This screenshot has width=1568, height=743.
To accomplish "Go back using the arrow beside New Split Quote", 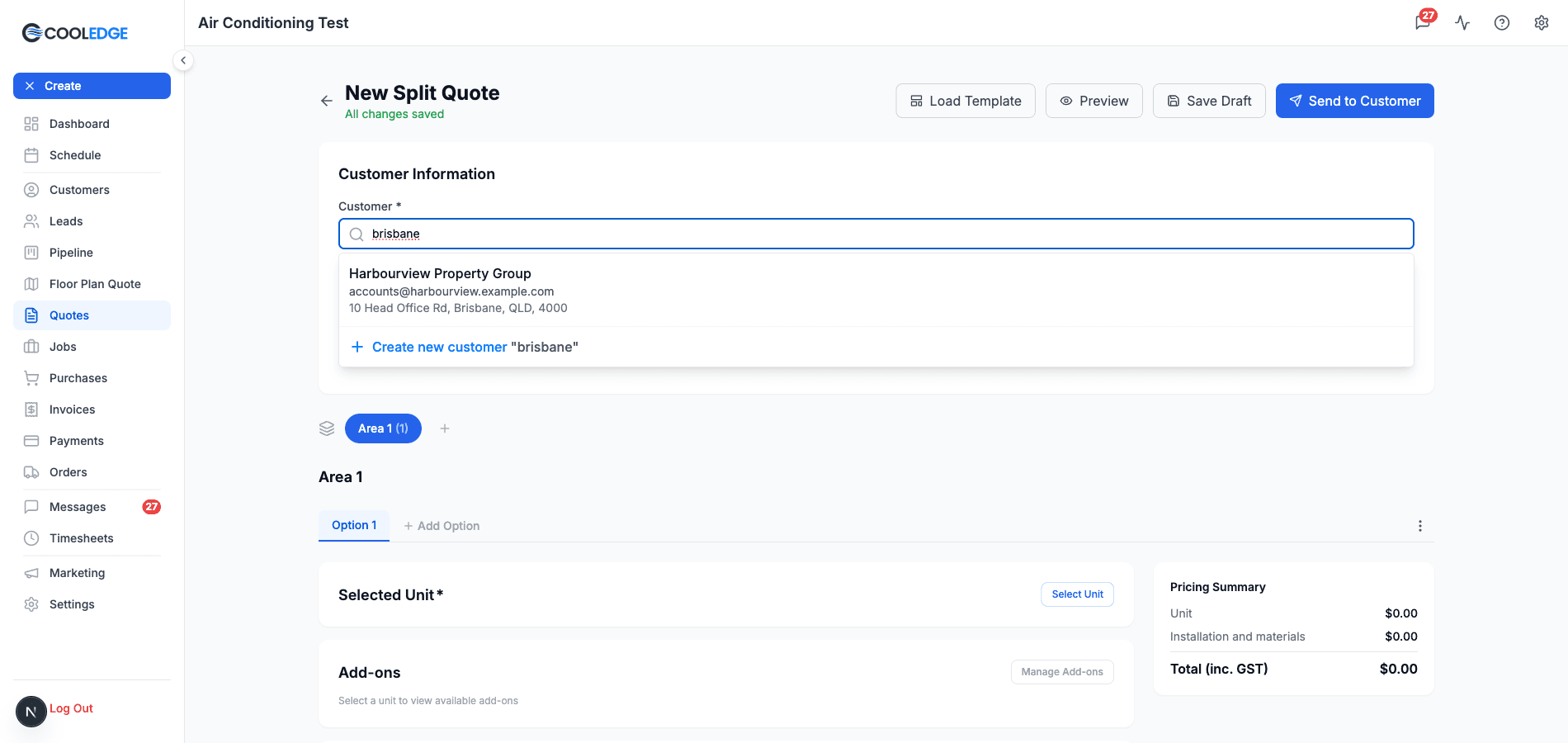I will [x=327, y=101].
